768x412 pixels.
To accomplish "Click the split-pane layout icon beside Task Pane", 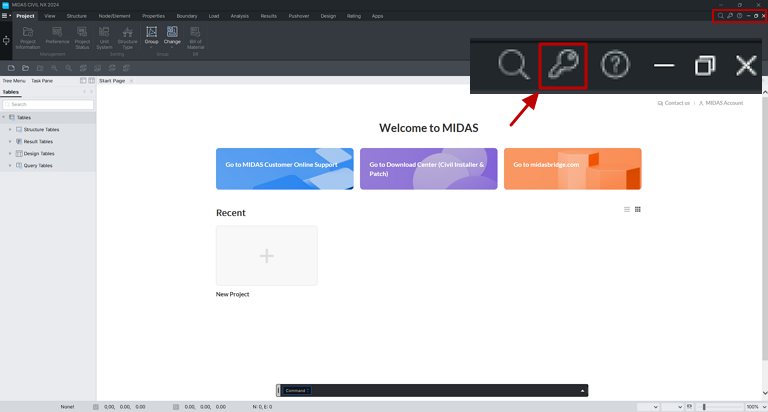I will 92,80.
